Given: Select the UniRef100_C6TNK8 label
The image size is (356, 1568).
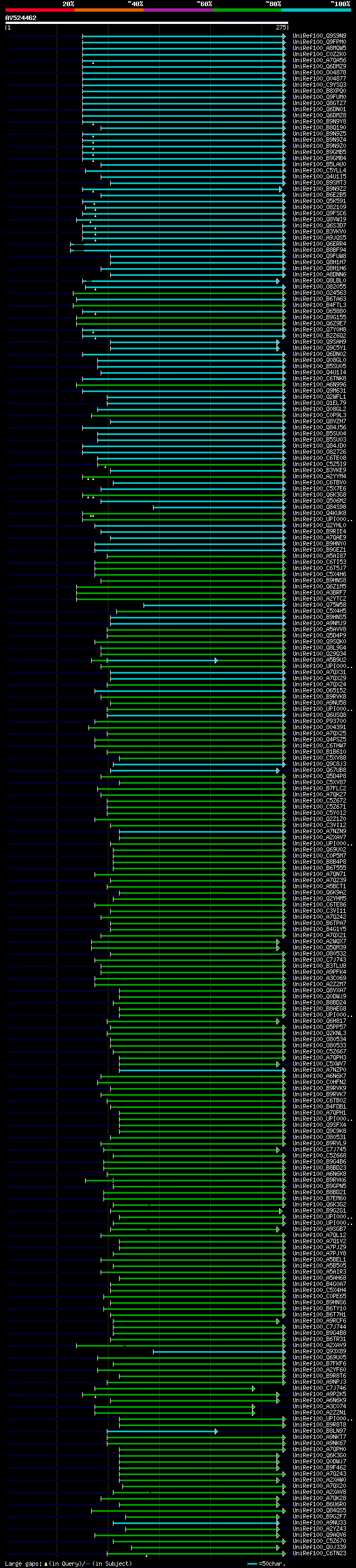Looking at the screenshot, I should (x=319, y=379).
